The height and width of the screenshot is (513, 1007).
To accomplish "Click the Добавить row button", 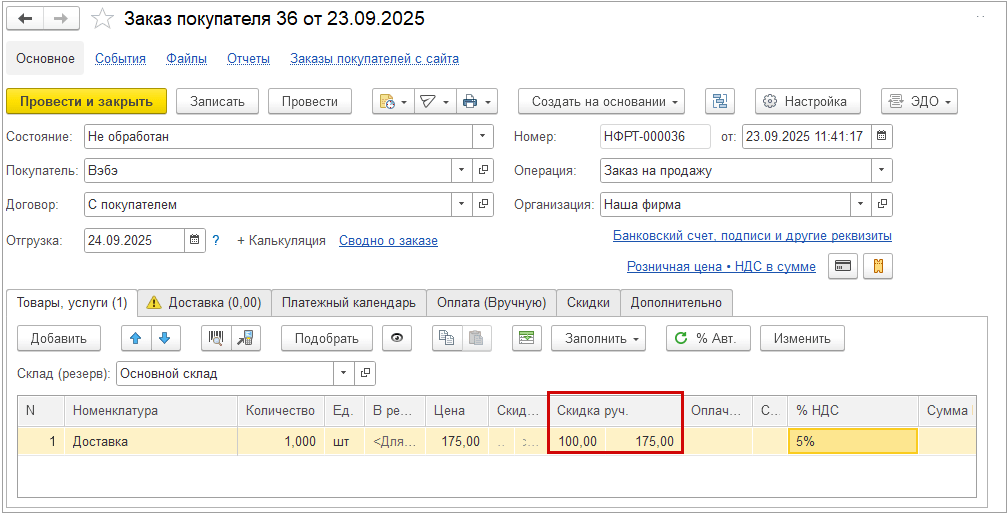I will pyautogui.click(x=58, y=338).
